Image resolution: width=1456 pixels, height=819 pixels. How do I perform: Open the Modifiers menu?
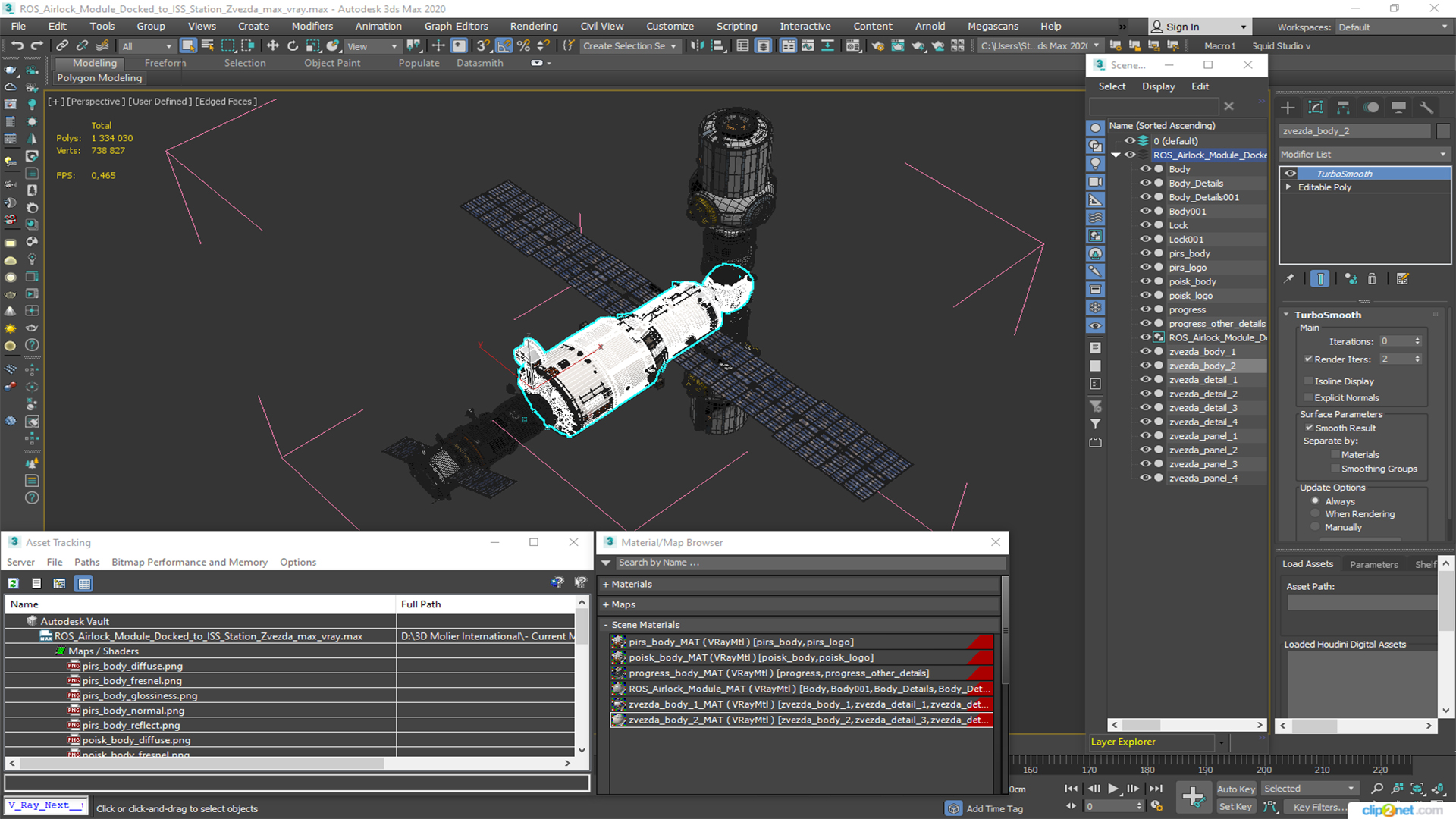point(312,26)
